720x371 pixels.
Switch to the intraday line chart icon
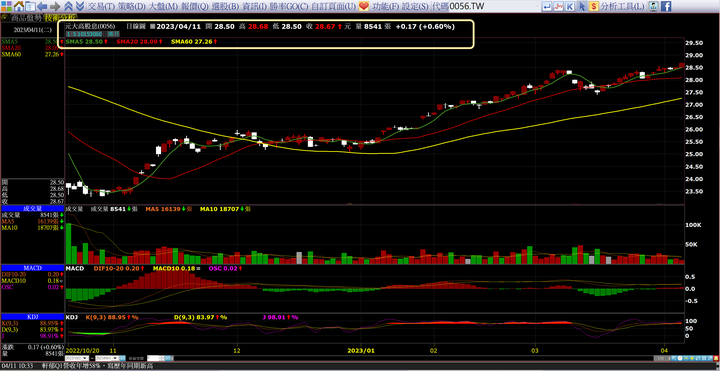pos(558,6)
